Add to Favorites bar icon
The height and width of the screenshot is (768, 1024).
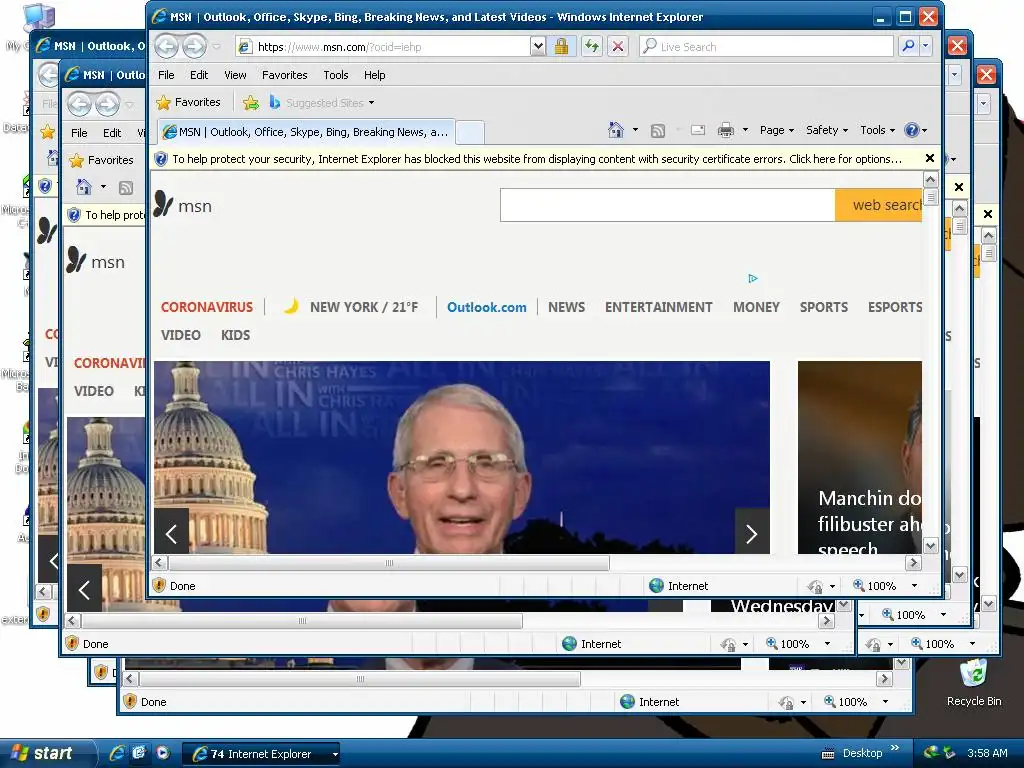point(250,103)
